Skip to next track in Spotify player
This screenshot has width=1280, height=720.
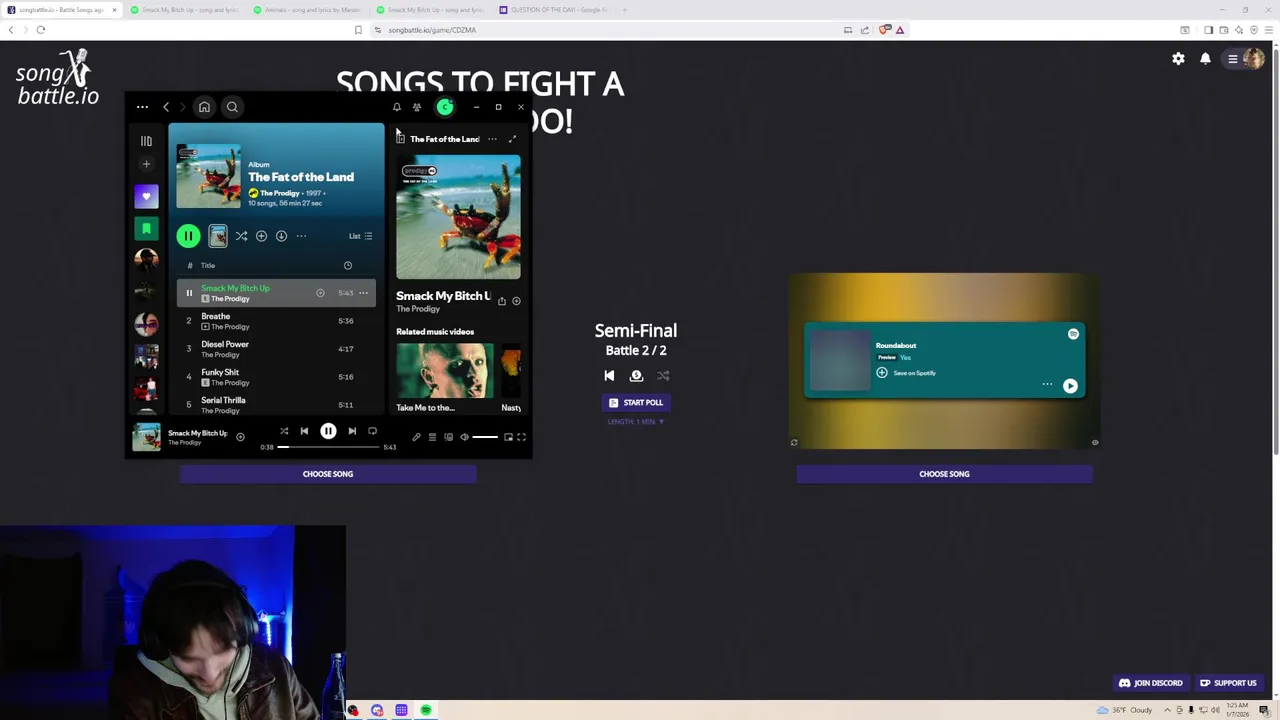(x=352, y=431)
